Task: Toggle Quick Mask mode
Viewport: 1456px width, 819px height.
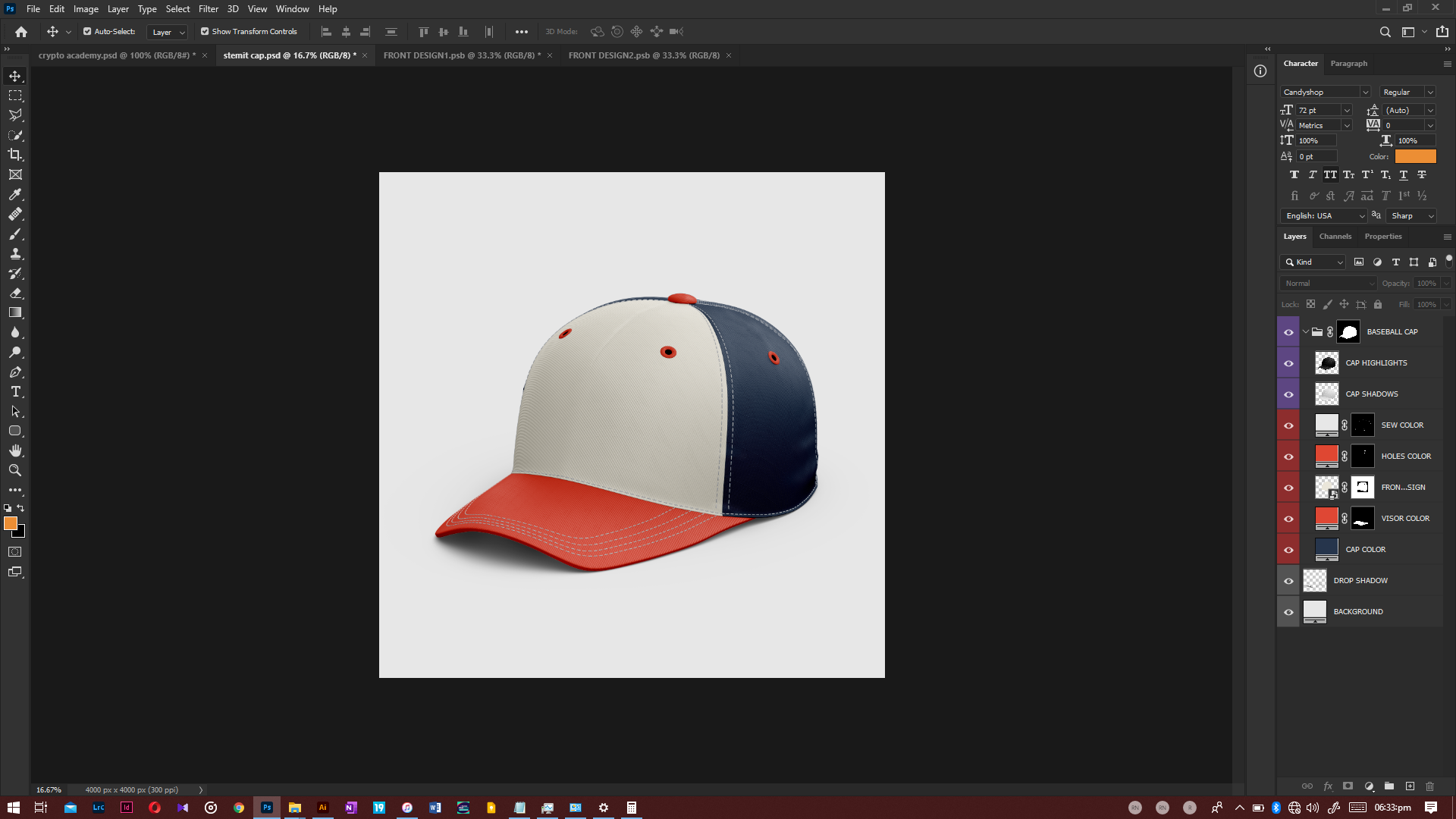Action: [15, 552]
